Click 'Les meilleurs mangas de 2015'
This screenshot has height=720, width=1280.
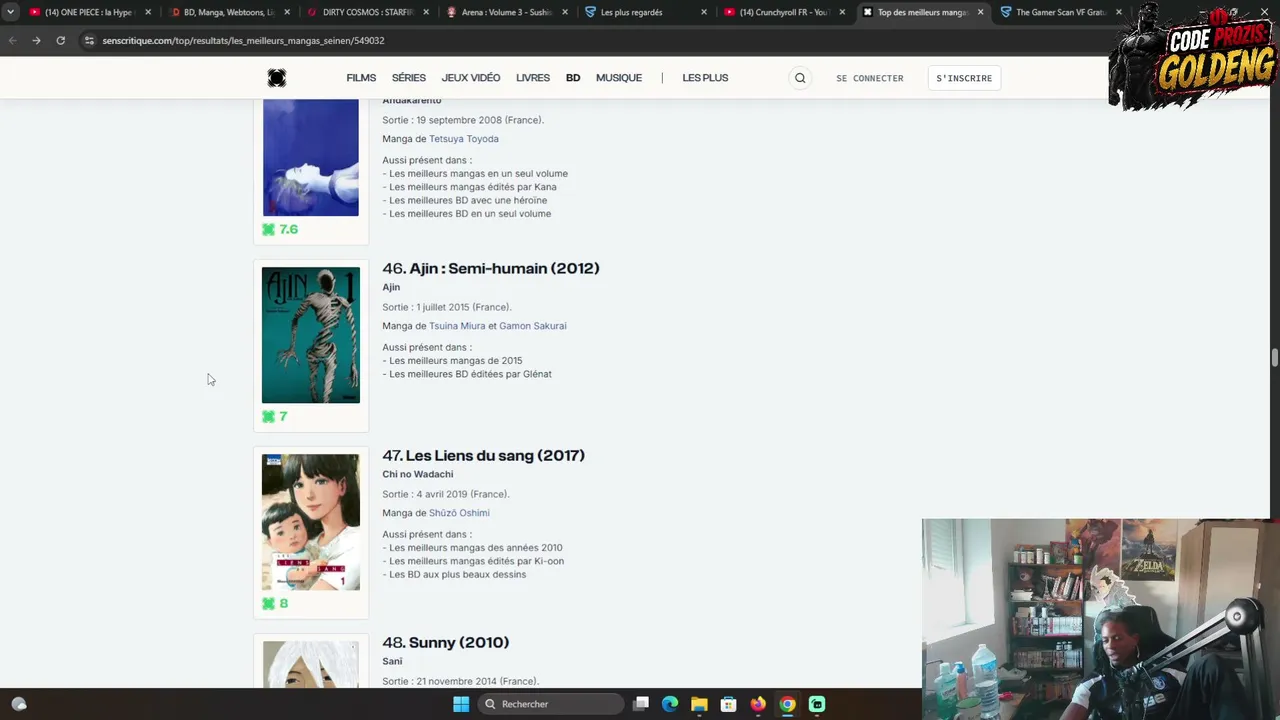click(x=456, y=361)
